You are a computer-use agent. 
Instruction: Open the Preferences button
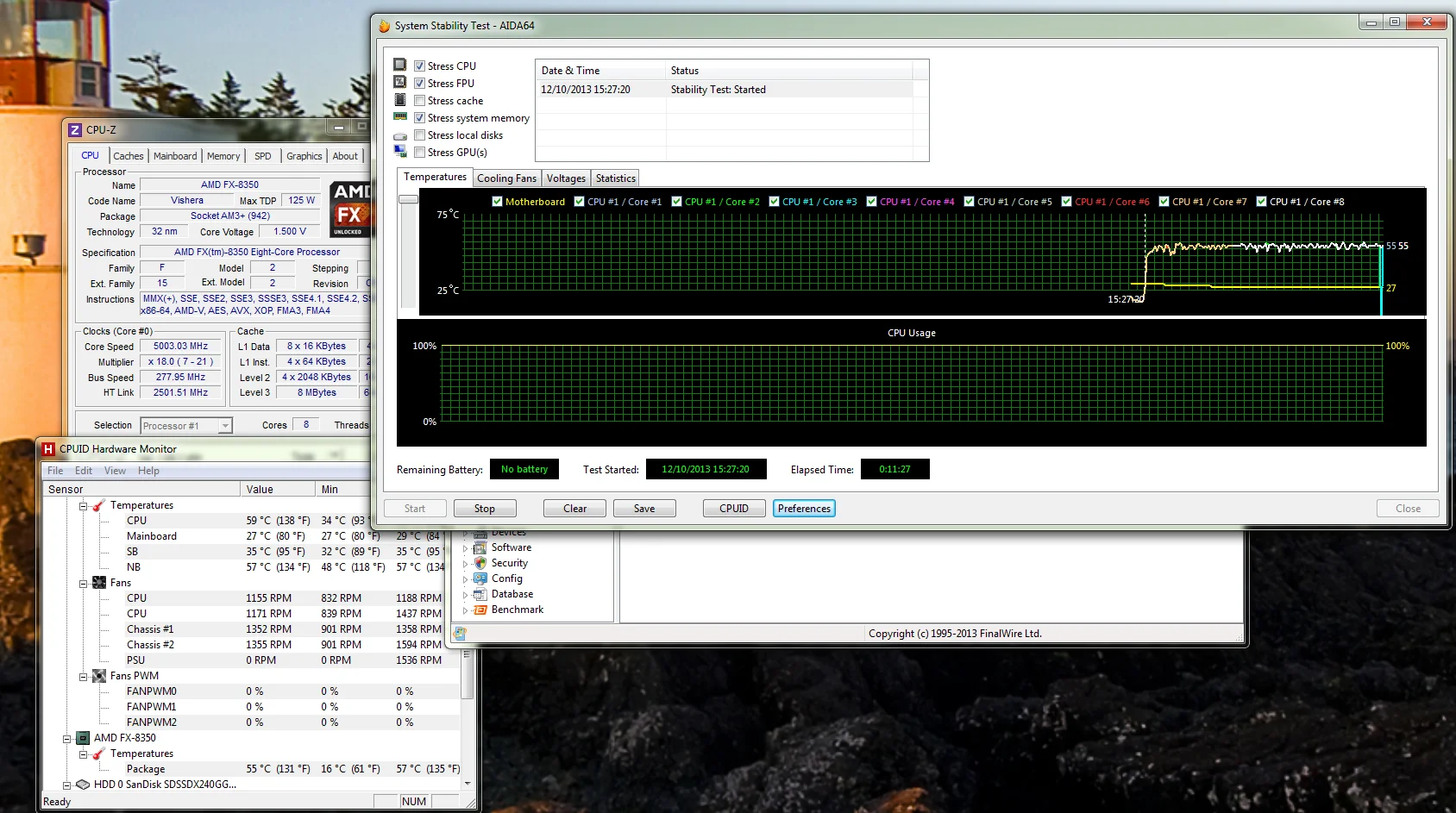pos(804,509)
